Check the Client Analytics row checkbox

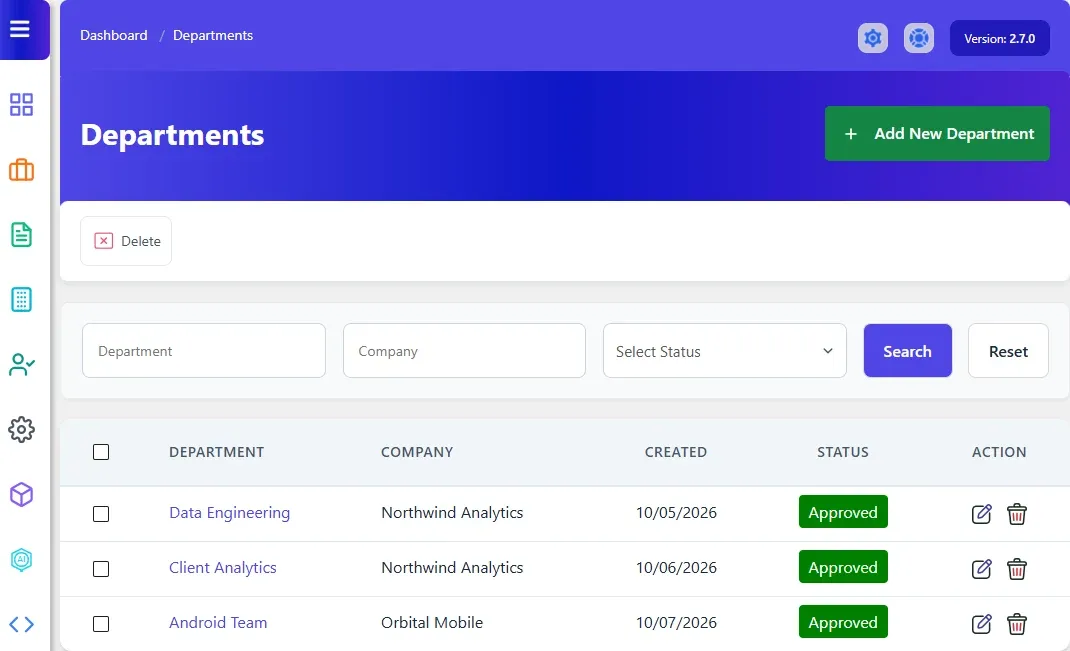(x=101, y=568)
